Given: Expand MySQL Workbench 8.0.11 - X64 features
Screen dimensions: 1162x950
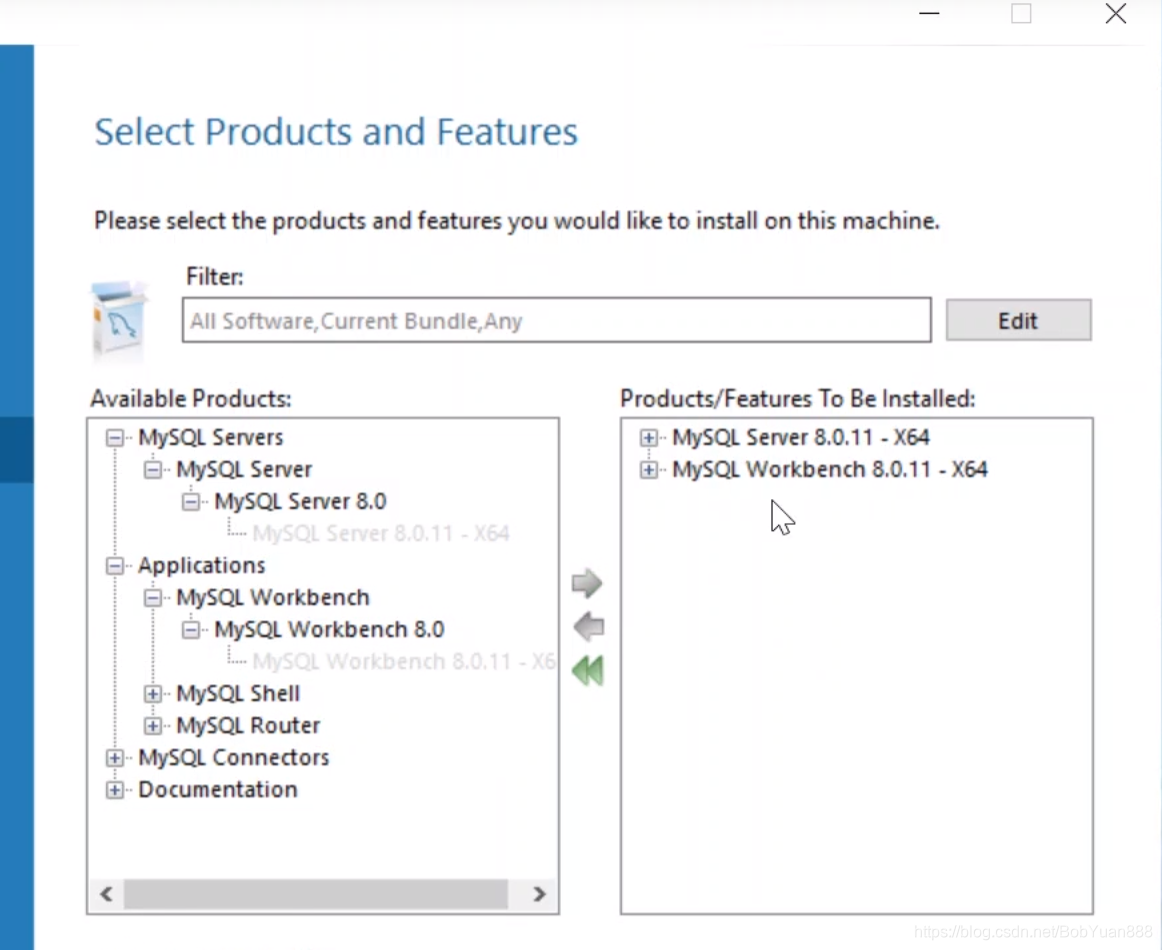Looking at the screenshot, I should point(648,470).
